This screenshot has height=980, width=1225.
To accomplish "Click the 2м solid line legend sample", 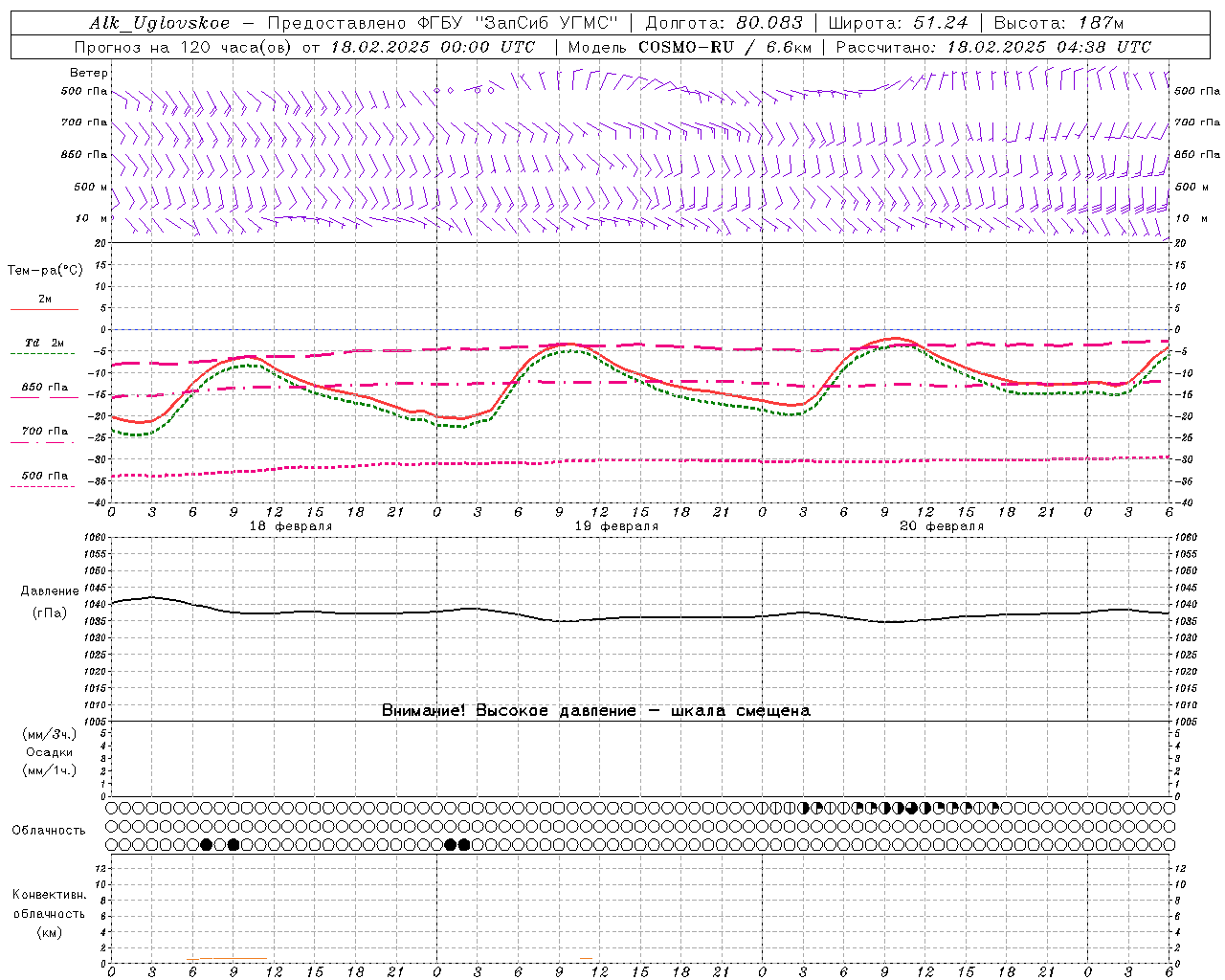I will coord(44,309).
